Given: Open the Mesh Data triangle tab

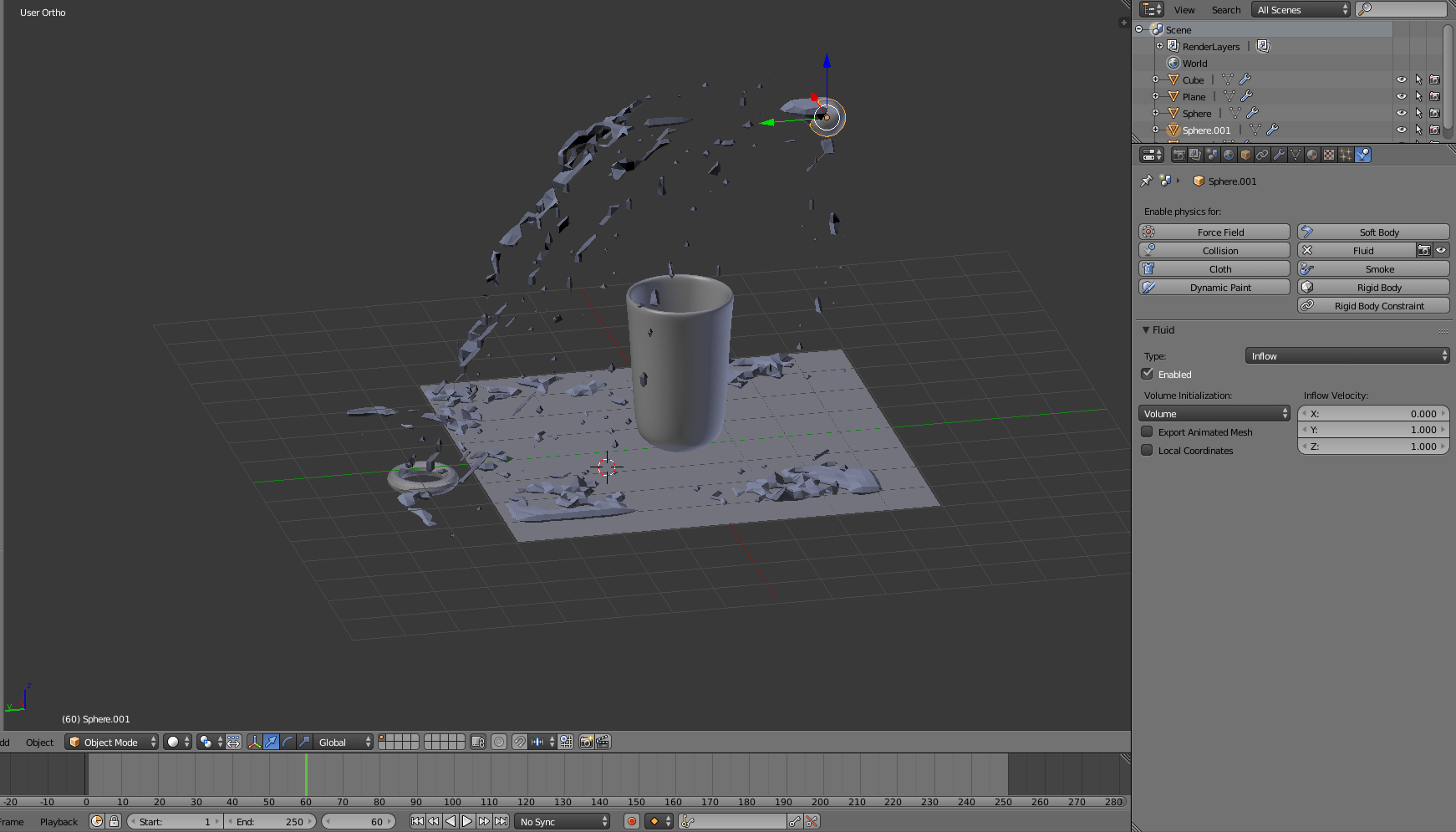Looking at the screenshot, I should pos(1296,155).
